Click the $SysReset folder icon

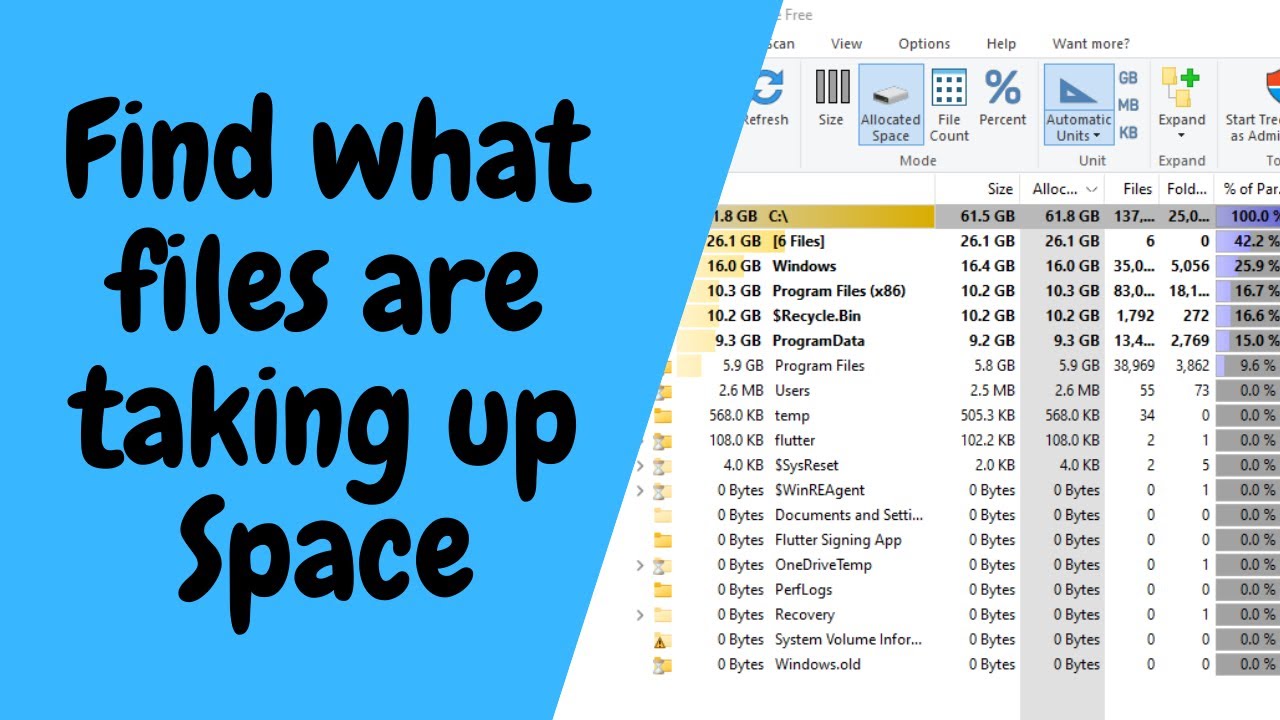pos(662,465)
